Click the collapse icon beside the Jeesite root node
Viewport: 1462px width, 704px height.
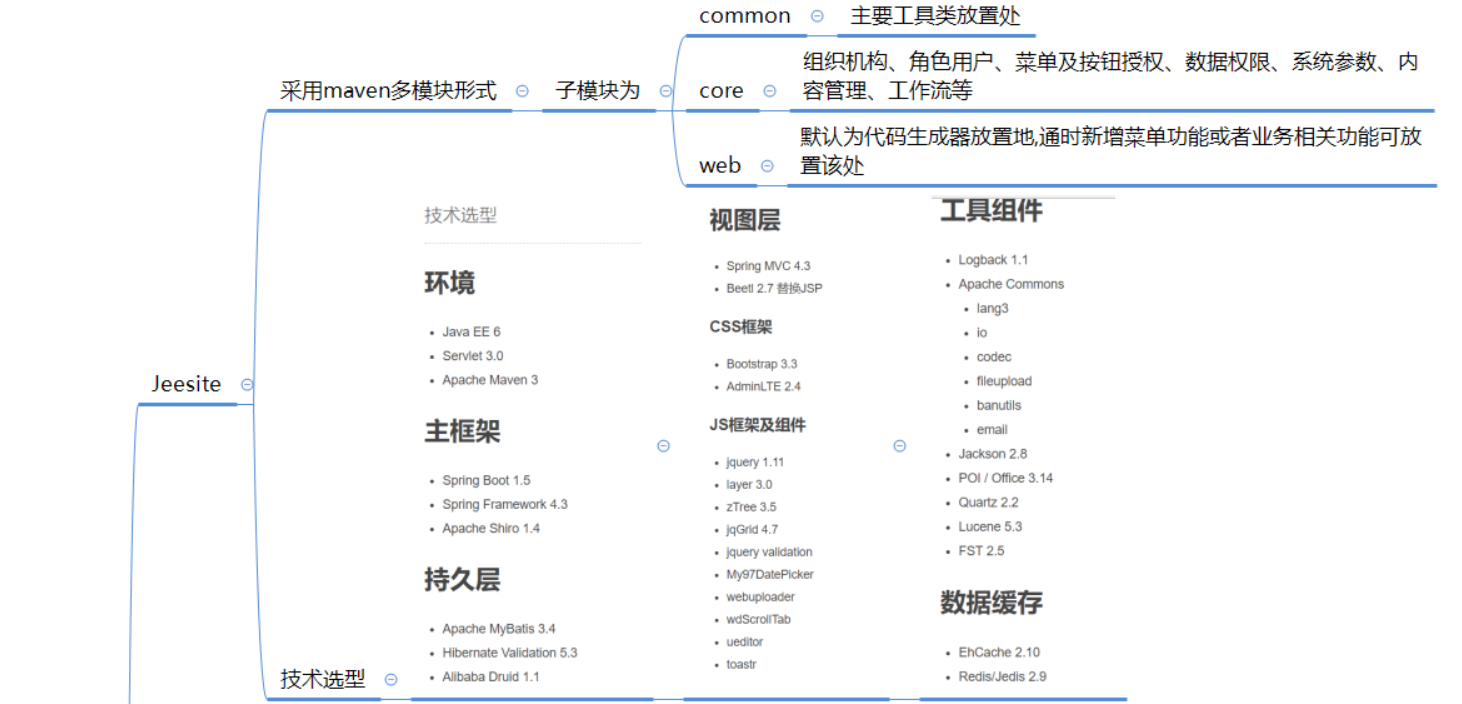coord(248,383)
